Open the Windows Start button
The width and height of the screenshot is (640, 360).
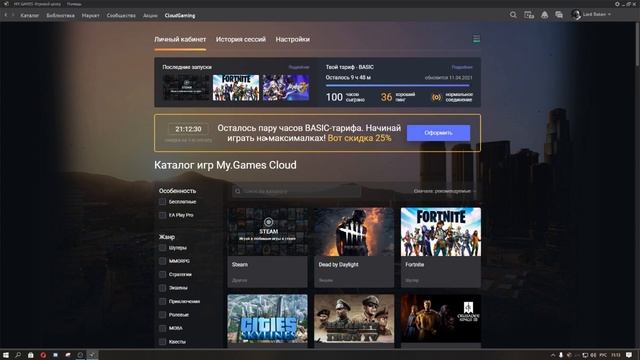coord(6,355)
